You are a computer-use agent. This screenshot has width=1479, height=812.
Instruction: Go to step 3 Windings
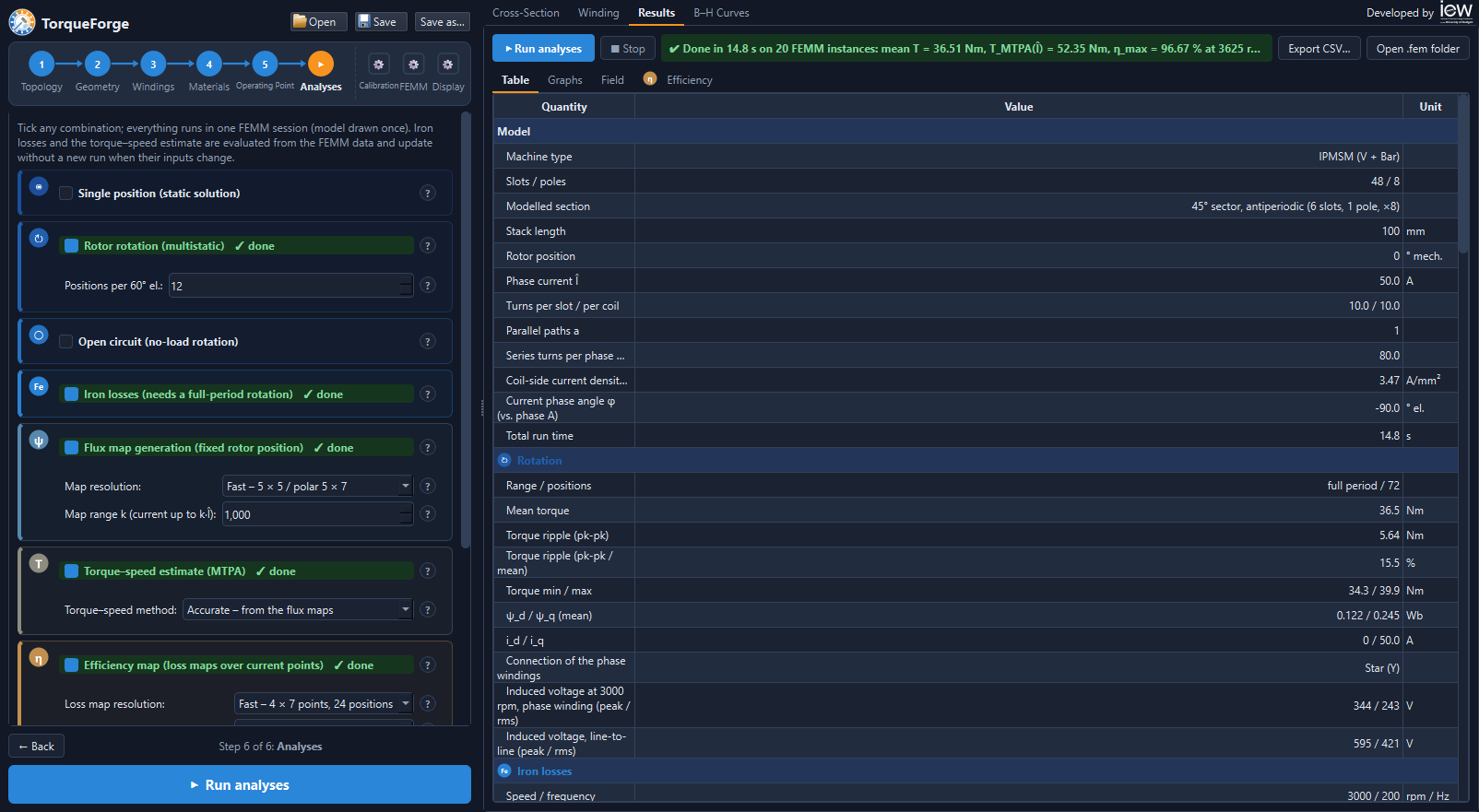[153, 65]
